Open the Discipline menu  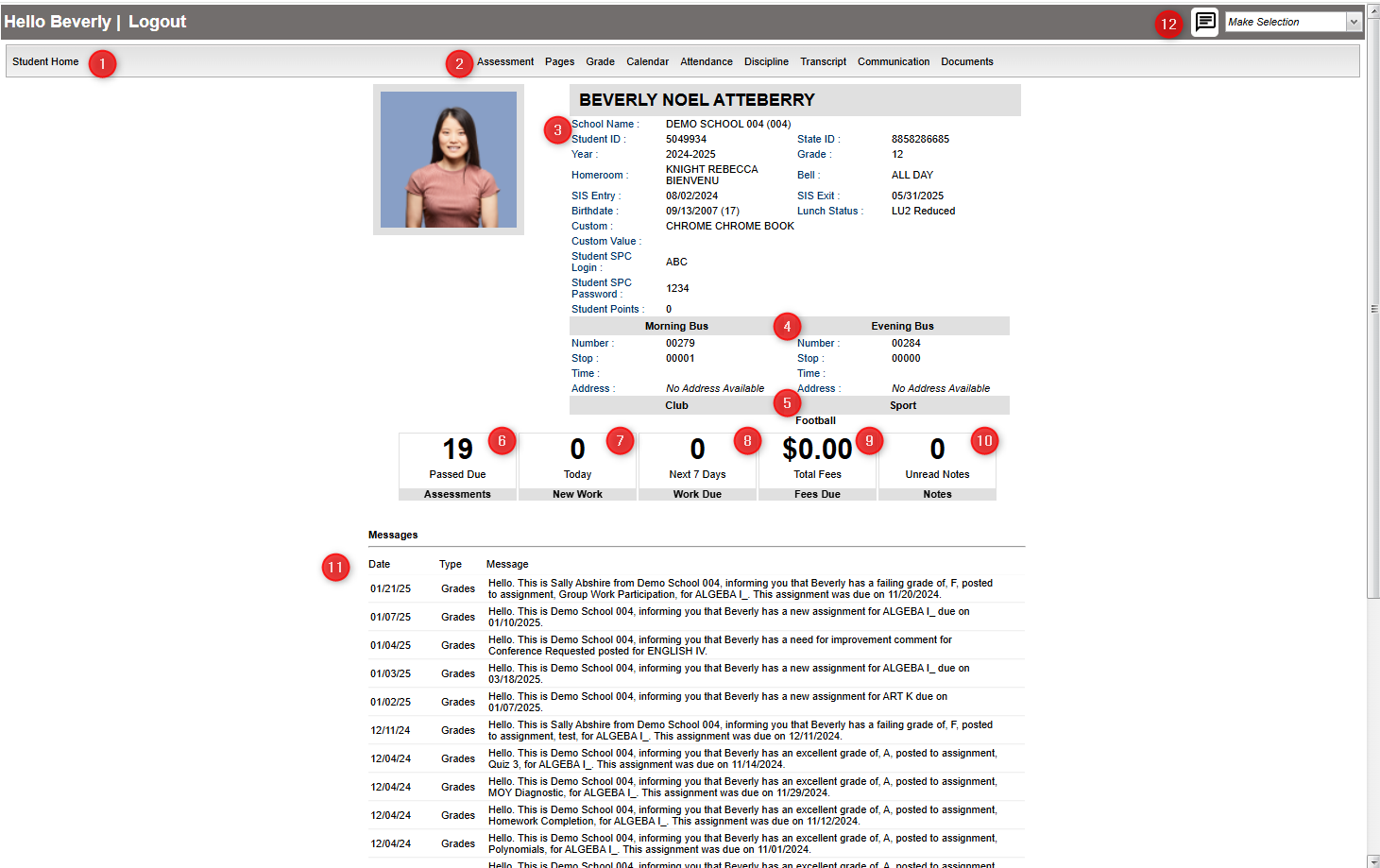(x=766, y=61)
